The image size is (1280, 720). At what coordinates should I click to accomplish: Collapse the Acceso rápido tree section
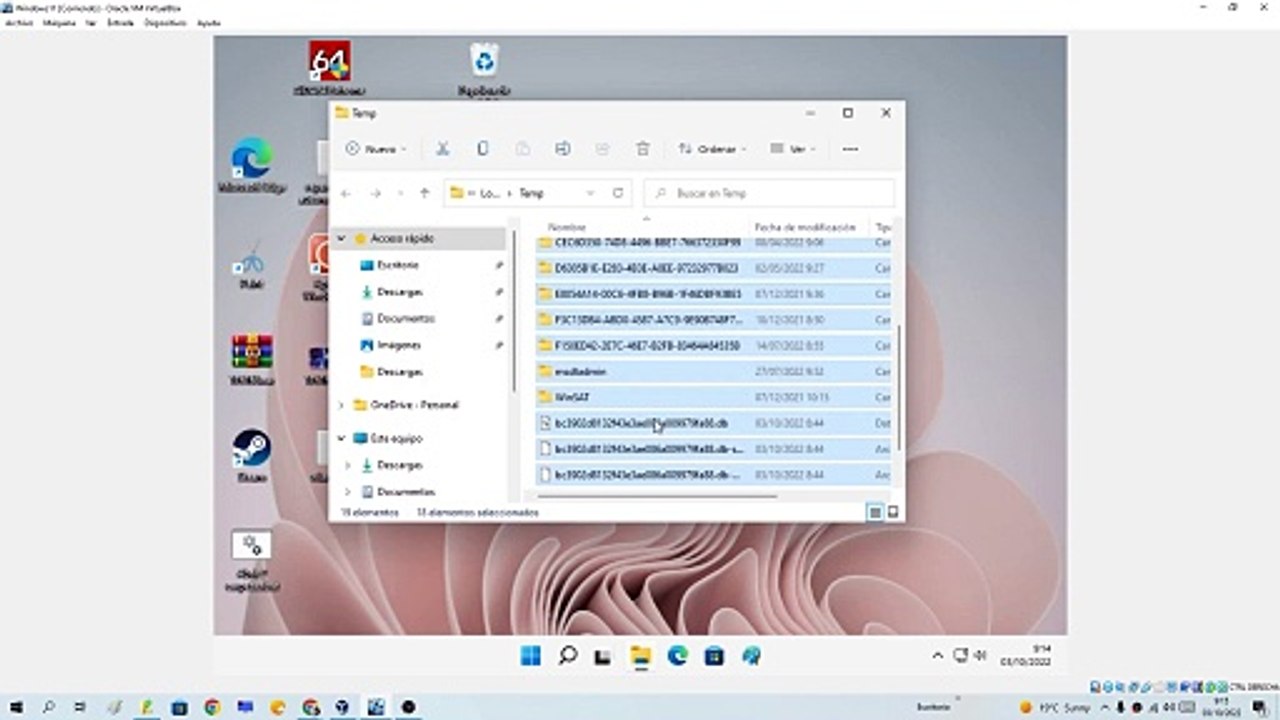click(341, 239)
